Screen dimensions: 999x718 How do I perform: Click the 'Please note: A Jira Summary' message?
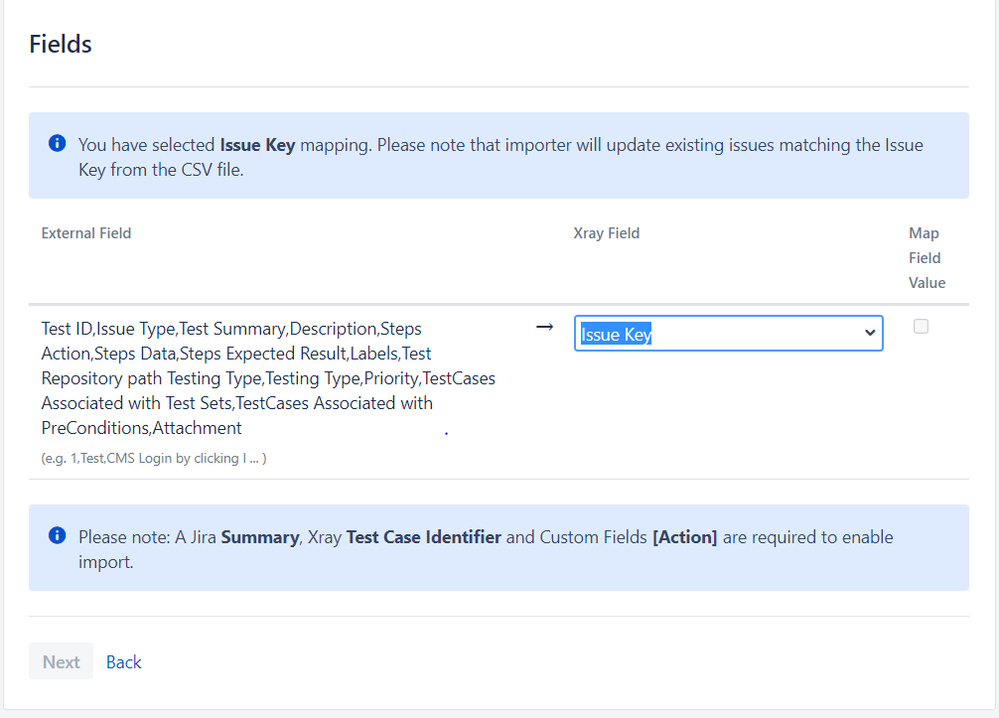[485, 549]
